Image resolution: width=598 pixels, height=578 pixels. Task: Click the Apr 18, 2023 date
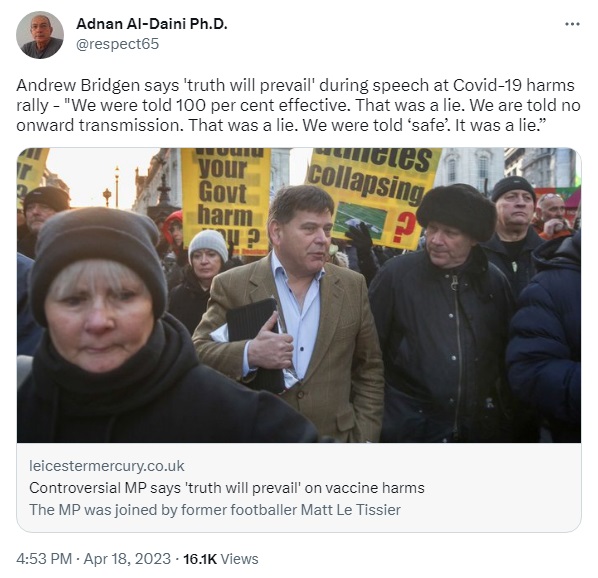point(127,559)
